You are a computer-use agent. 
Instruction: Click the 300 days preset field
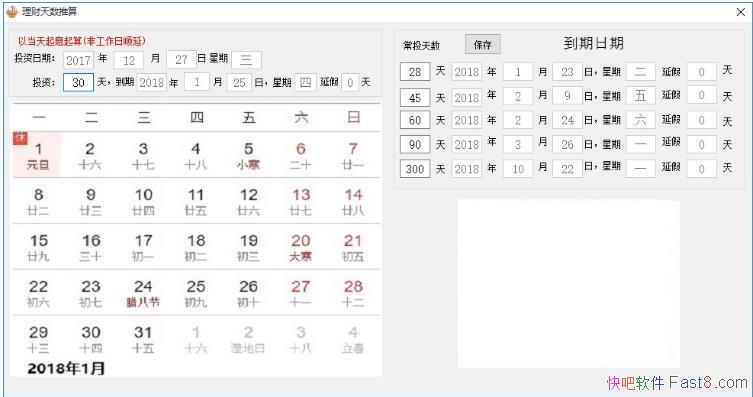click(415, 169)
